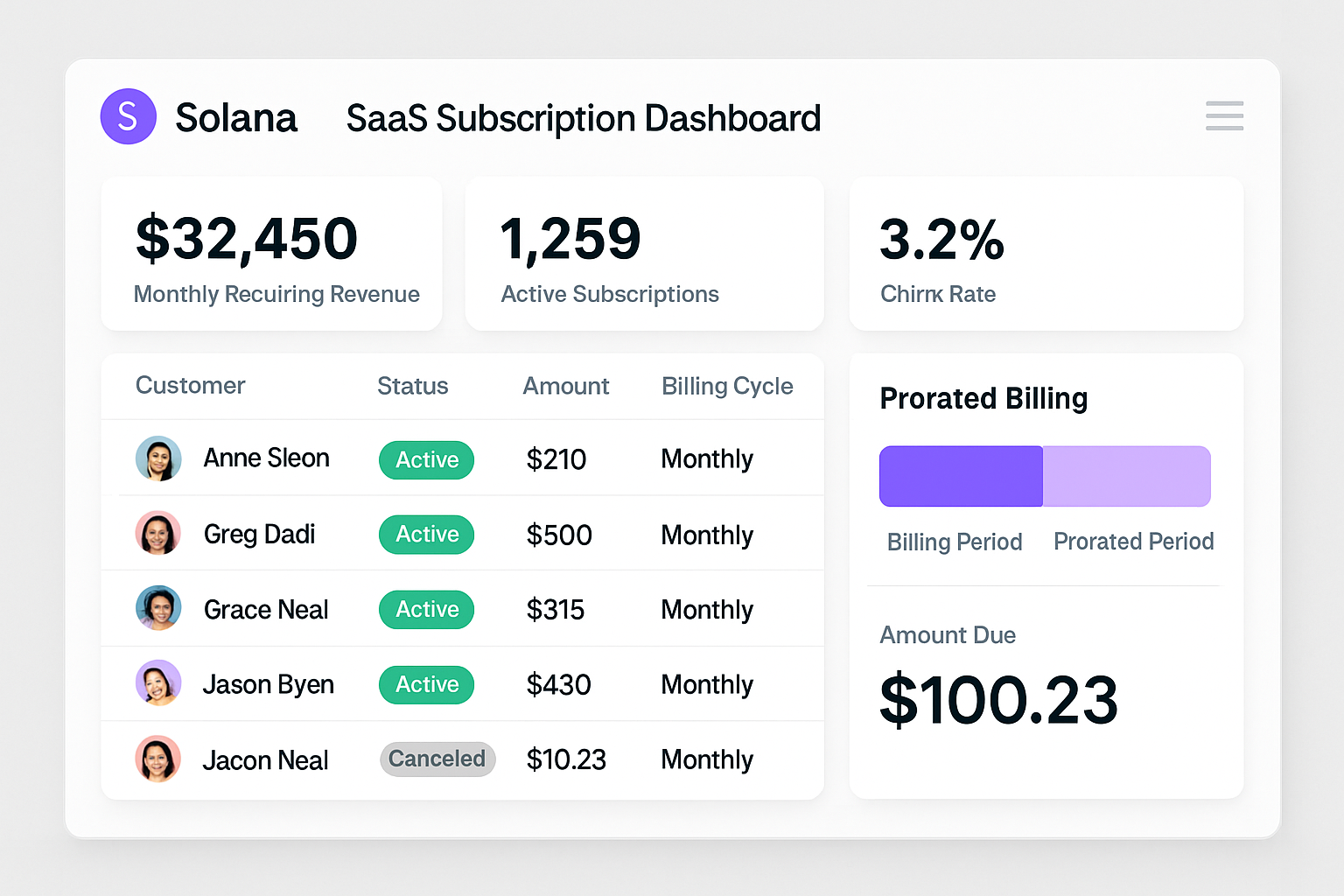Click the Active badge for Anne Sleon
1344x896 pixels.
(426, 460)
